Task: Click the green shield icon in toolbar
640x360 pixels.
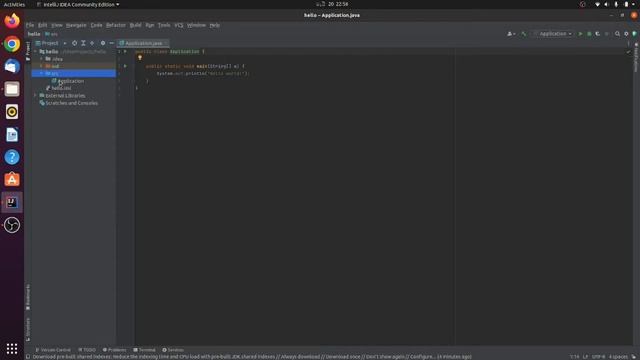Action: point(634,34)
